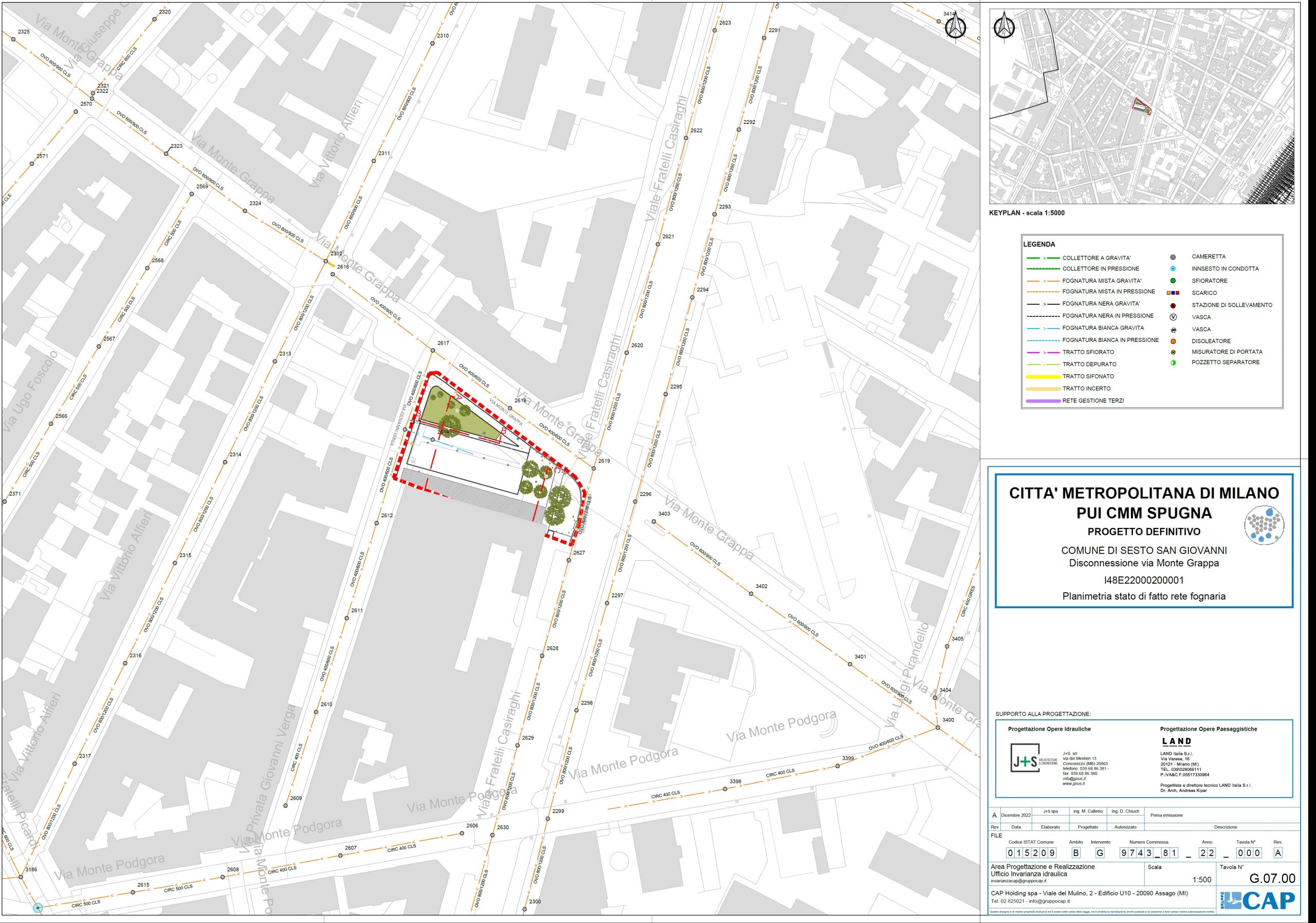Screen dimensions: 1316x923
Task: Click manhole node 2627 below the project area
Action: click(x=569, y=559)
